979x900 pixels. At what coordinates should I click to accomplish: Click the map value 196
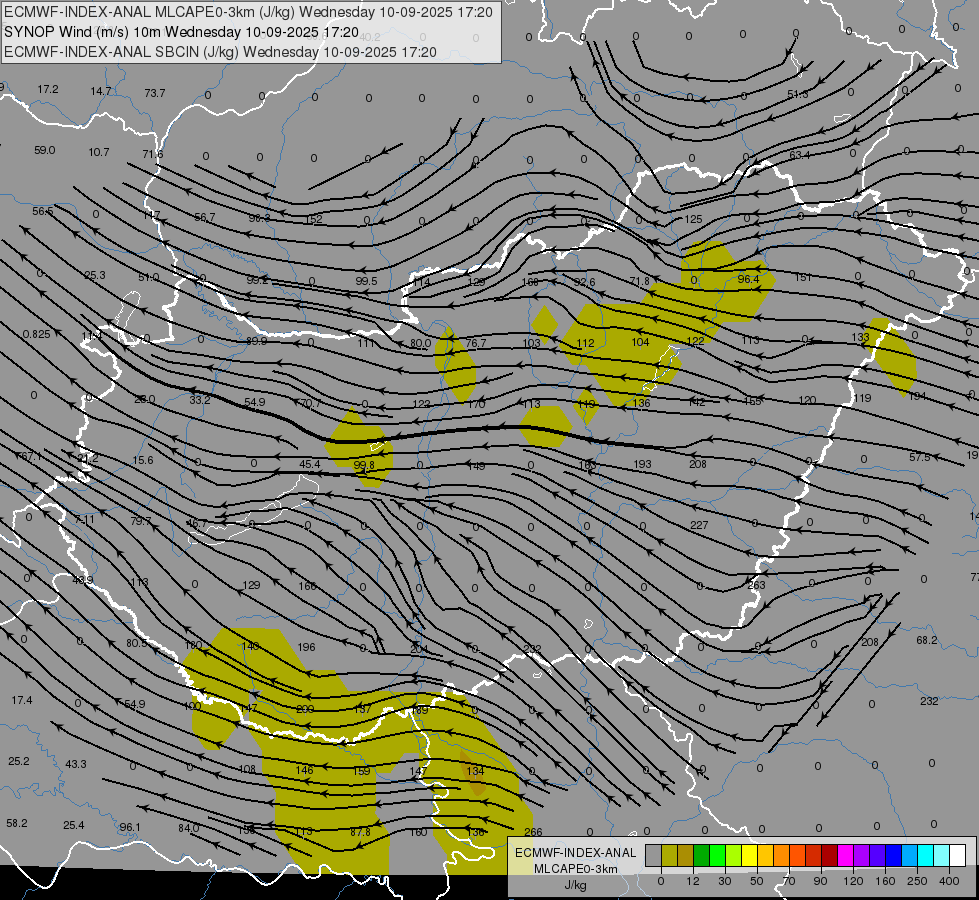(x=307, y=647)
